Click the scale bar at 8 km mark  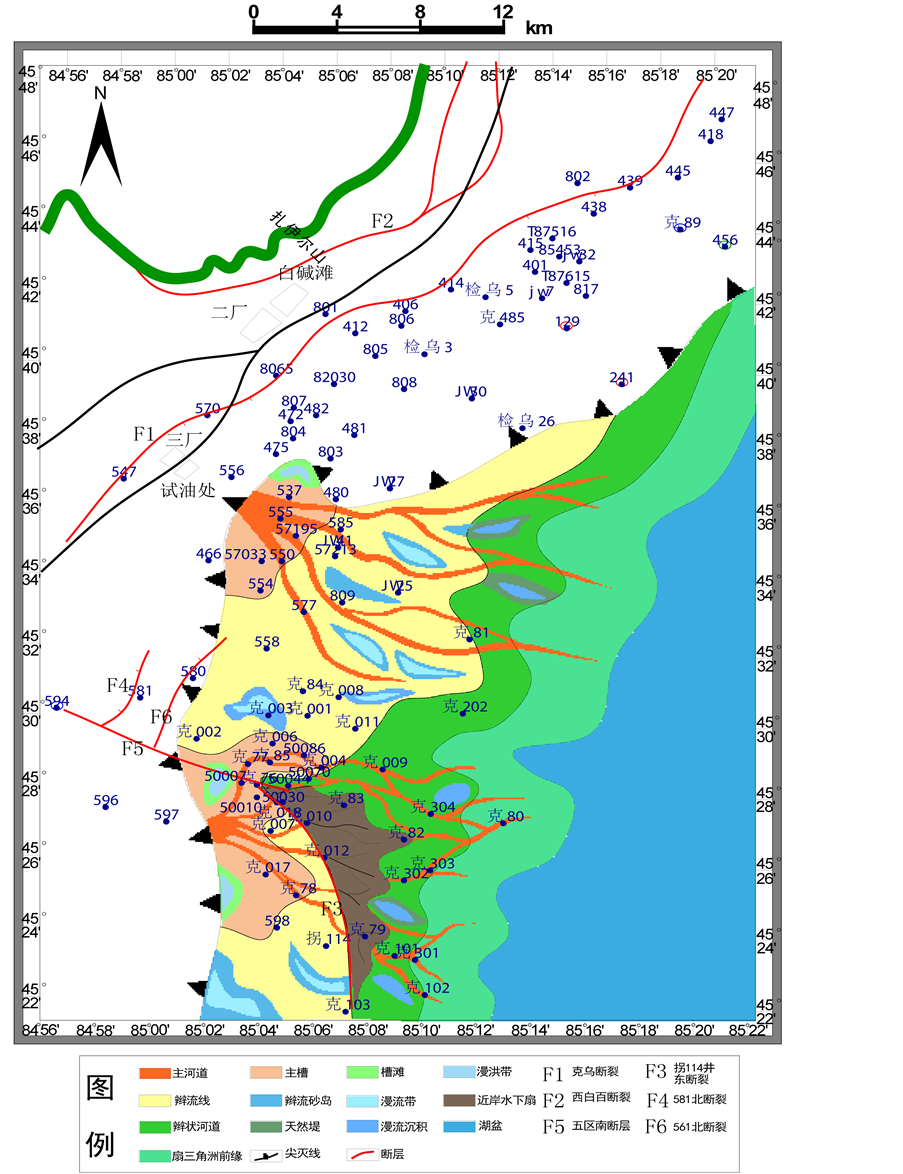click(420, 25)
